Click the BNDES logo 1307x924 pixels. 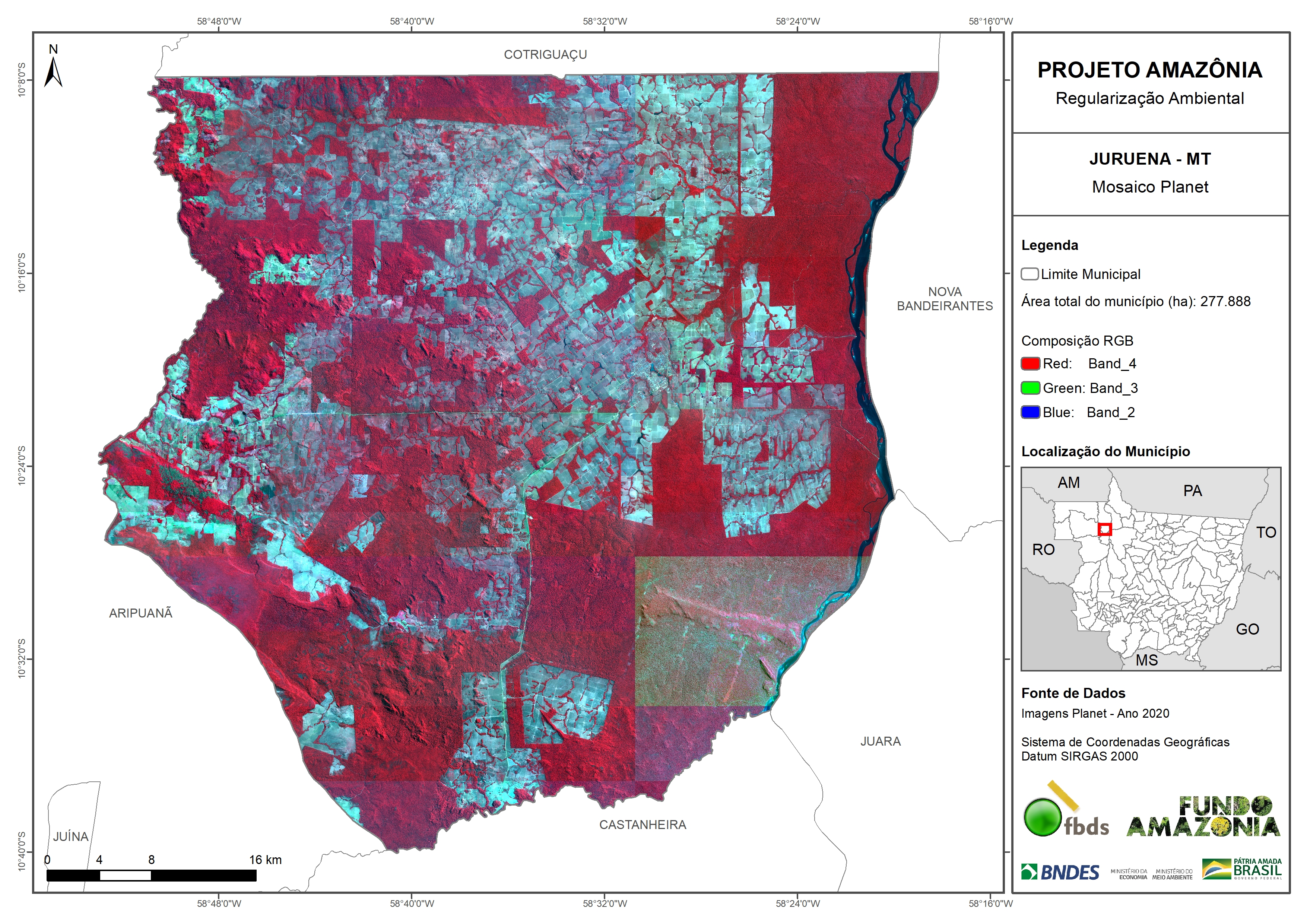coord(1060,871)
